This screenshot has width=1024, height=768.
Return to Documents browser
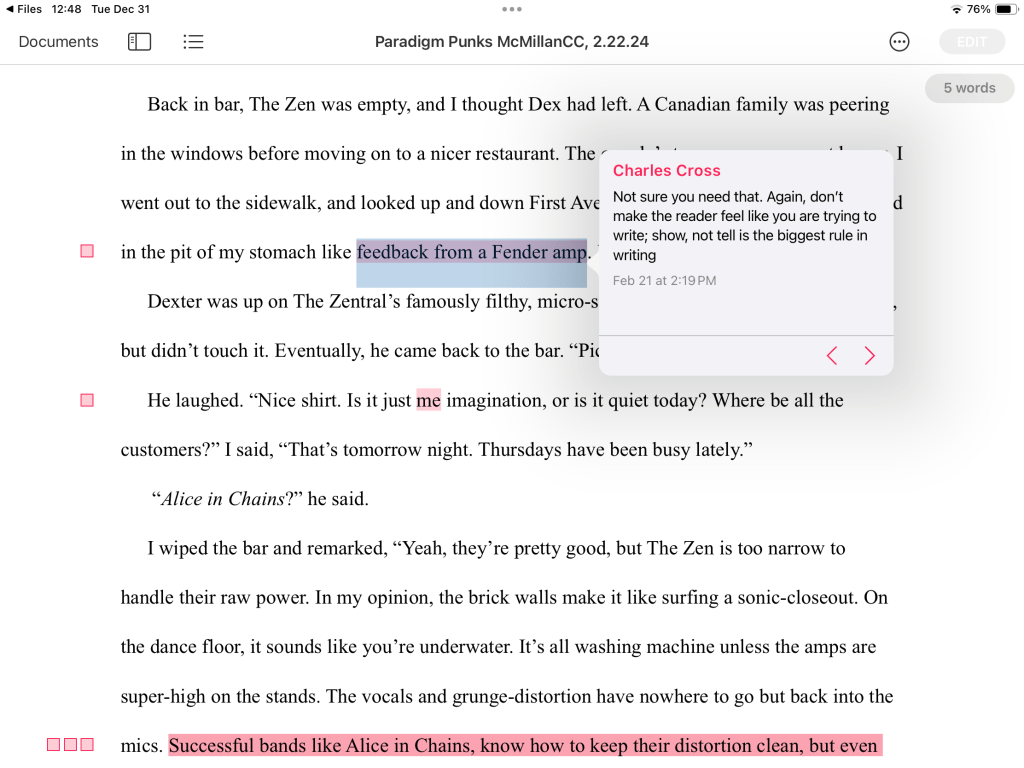(58, 42)
